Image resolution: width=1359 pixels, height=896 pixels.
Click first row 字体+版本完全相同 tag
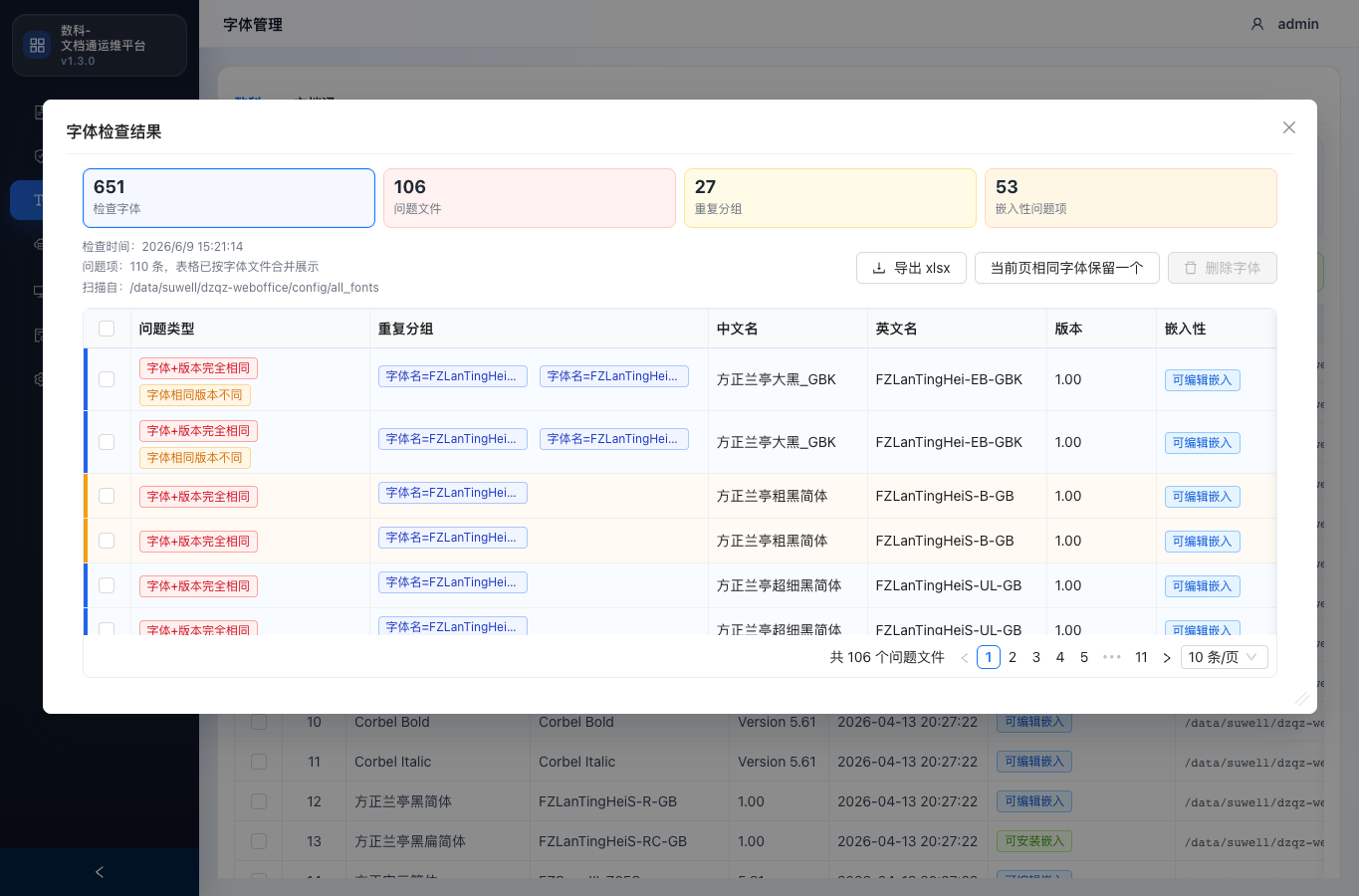click(198, 368)
